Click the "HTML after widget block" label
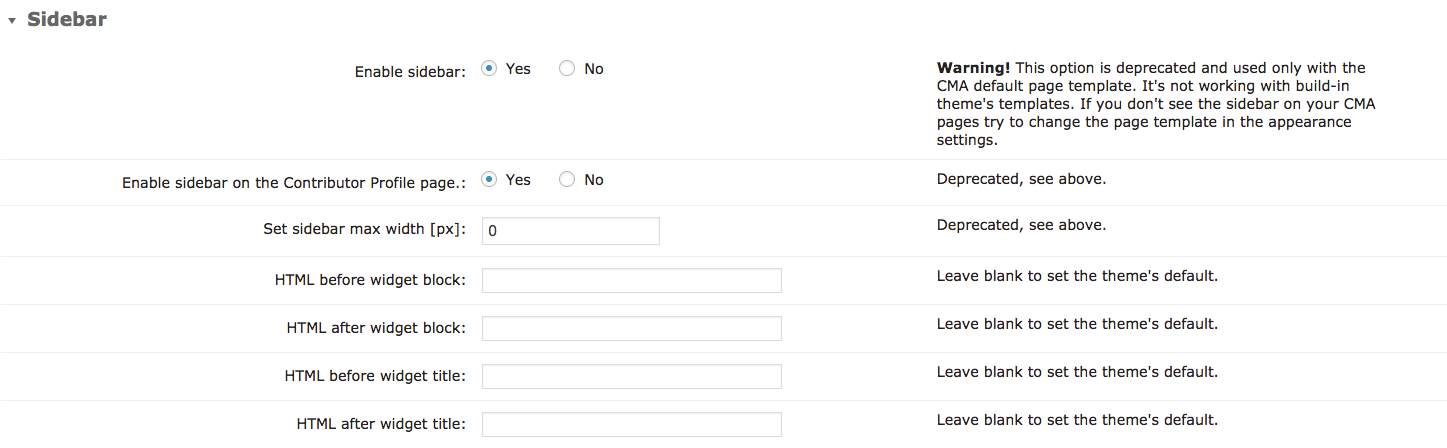Viewport: 1447px width, 448px height. click(376, 328)
